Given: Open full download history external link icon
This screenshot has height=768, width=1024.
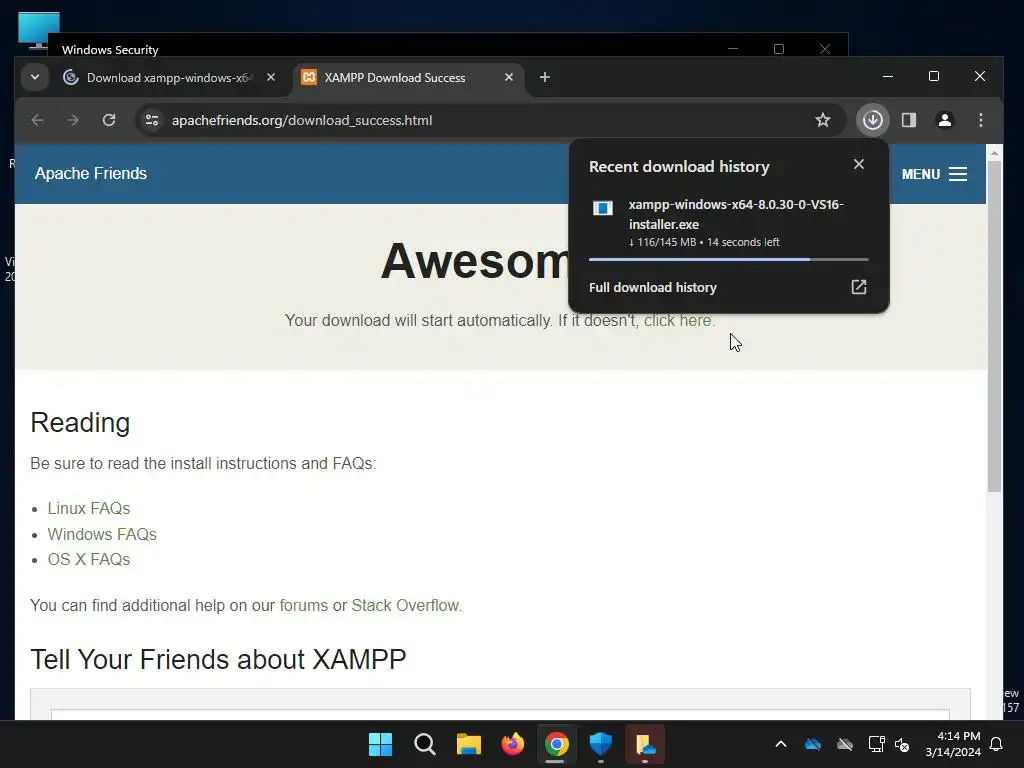Looking at the screenshot, I should point(859,287).
